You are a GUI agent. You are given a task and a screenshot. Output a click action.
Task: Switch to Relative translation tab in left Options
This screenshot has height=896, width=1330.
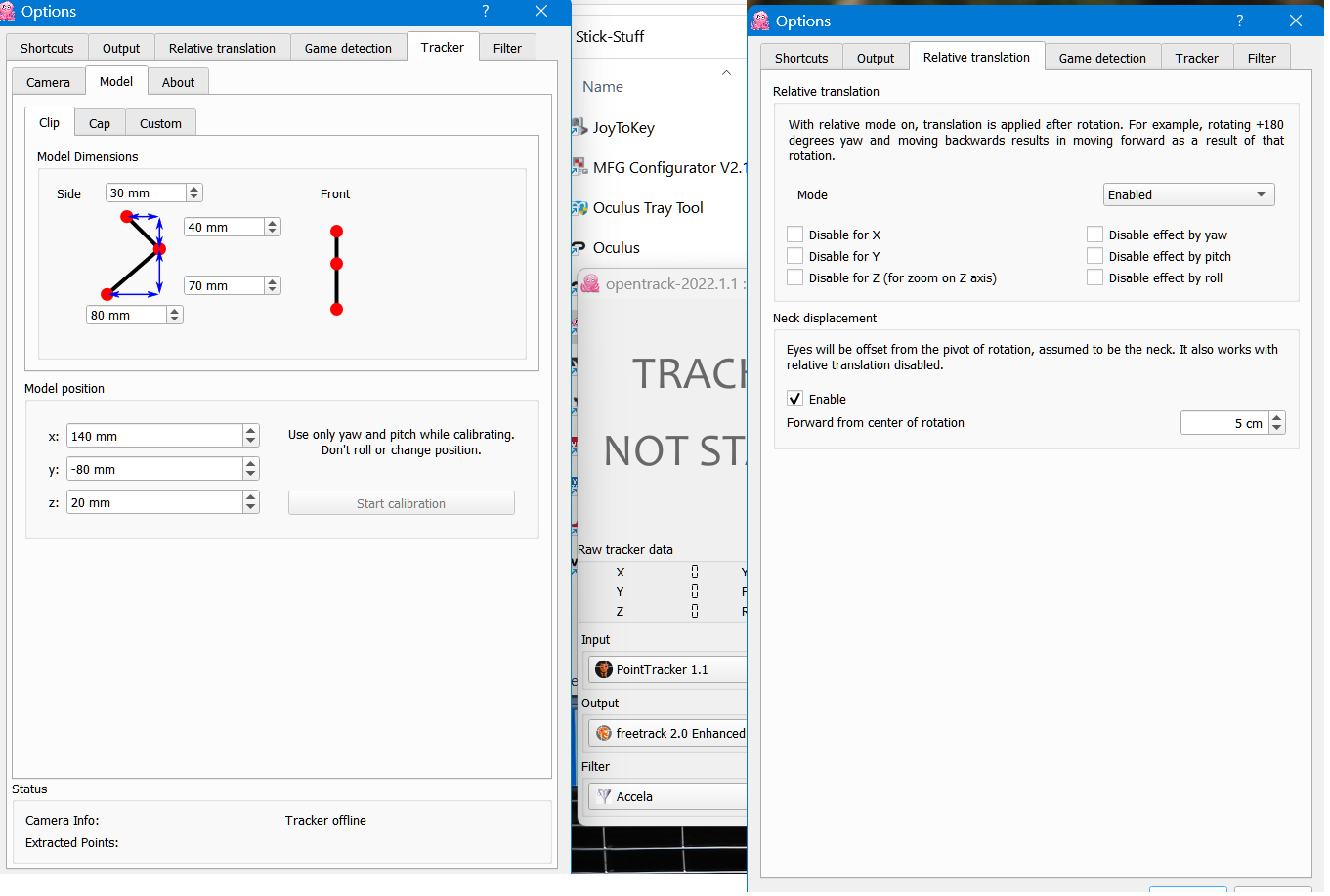pyautogui.click(x=222, y=48)
